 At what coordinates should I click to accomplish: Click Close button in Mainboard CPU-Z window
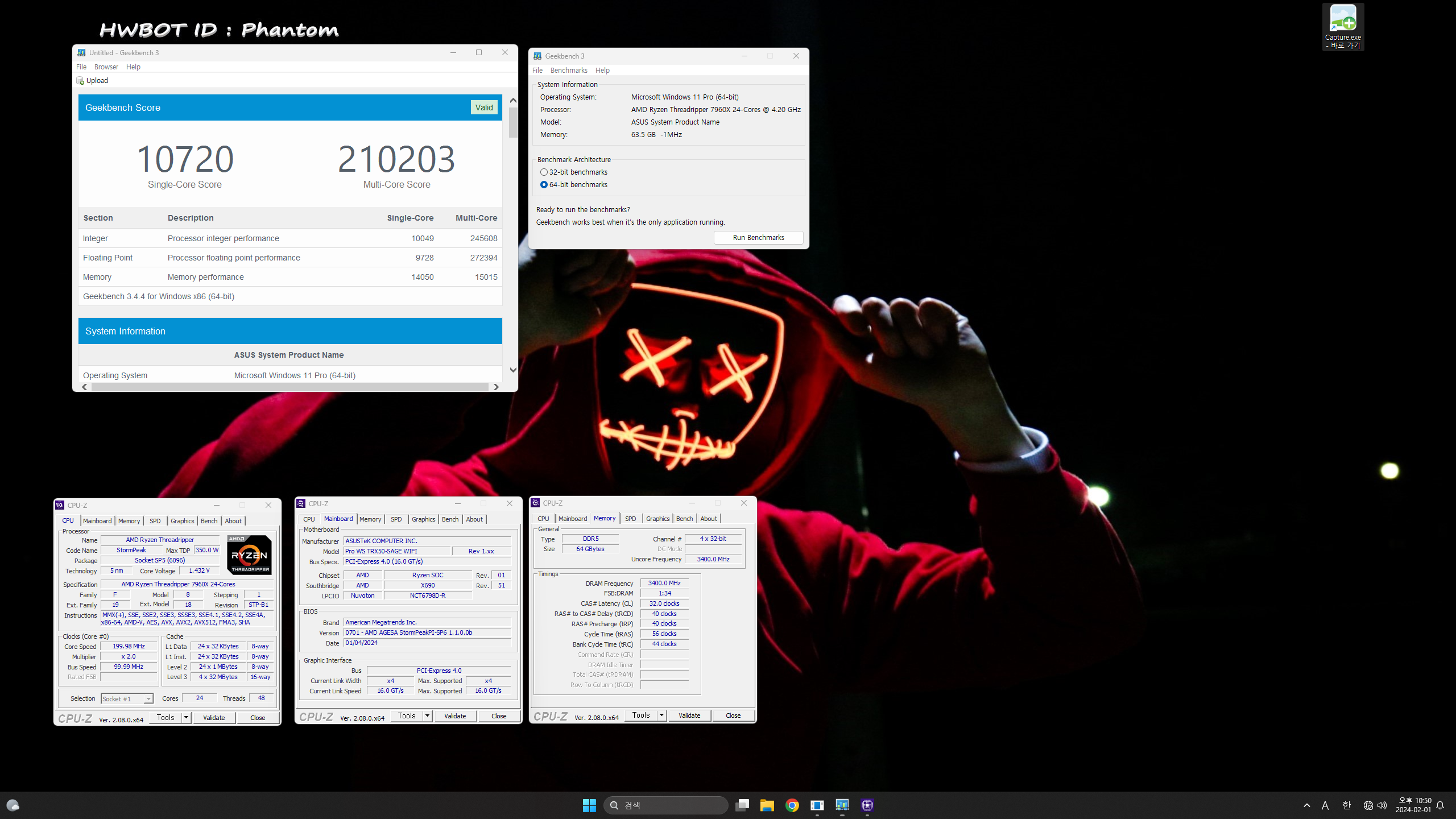point(499,716)
